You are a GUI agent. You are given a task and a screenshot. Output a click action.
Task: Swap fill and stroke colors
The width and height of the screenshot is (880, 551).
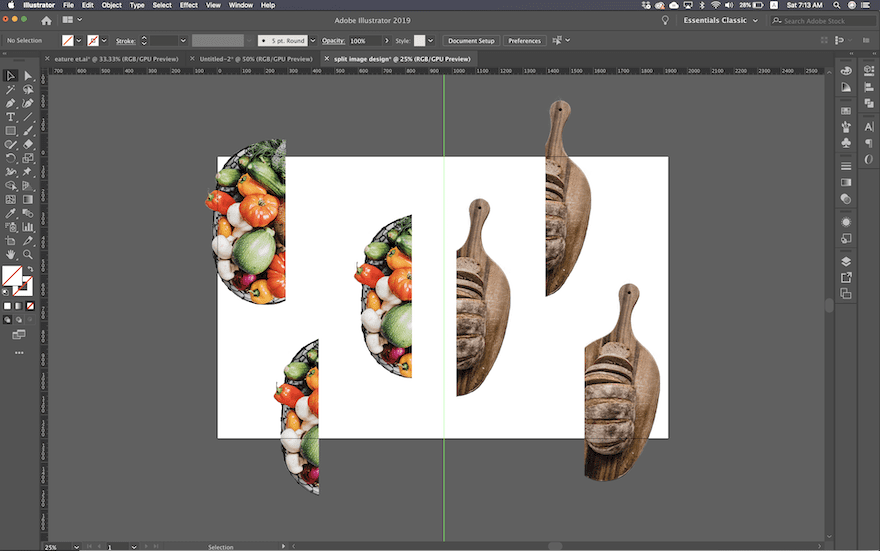pyautogui.click(x=29, y=268)
